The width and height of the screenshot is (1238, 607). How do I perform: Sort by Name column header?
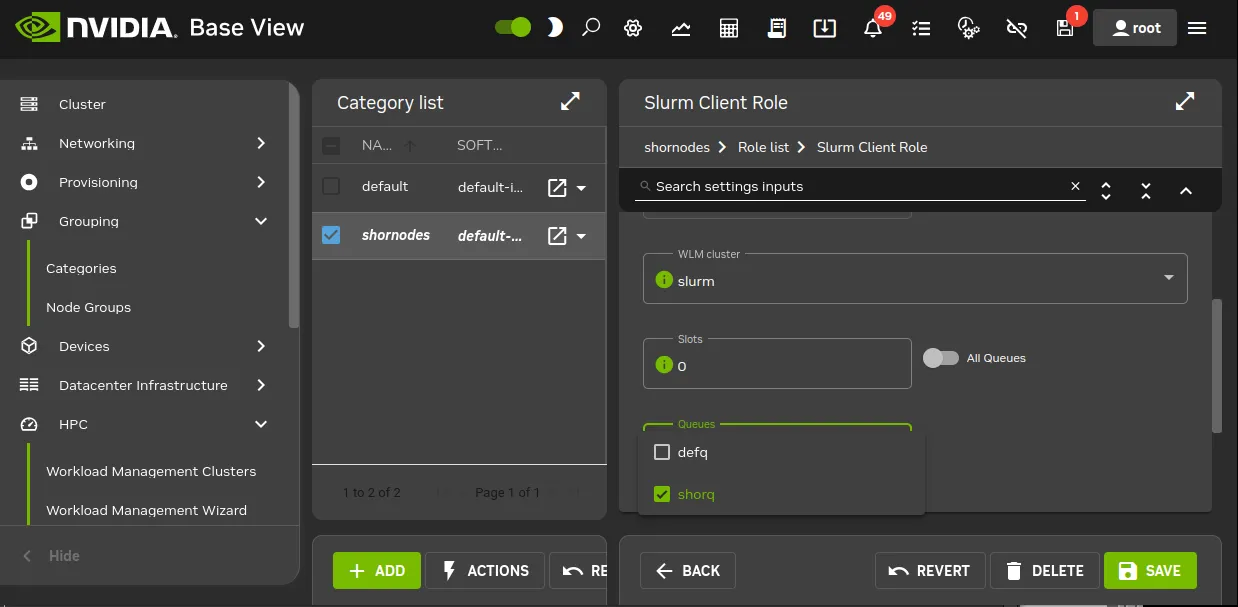[x=377, y=146]
